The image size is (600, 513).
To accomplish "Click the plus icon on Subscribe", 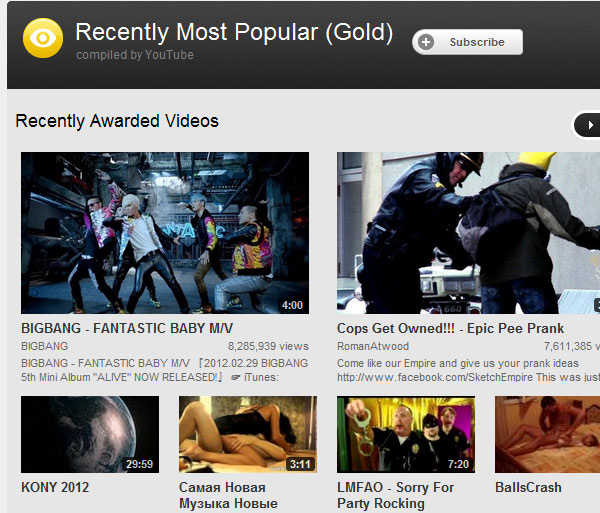I will pyautogui.click(x=426, y=42).
